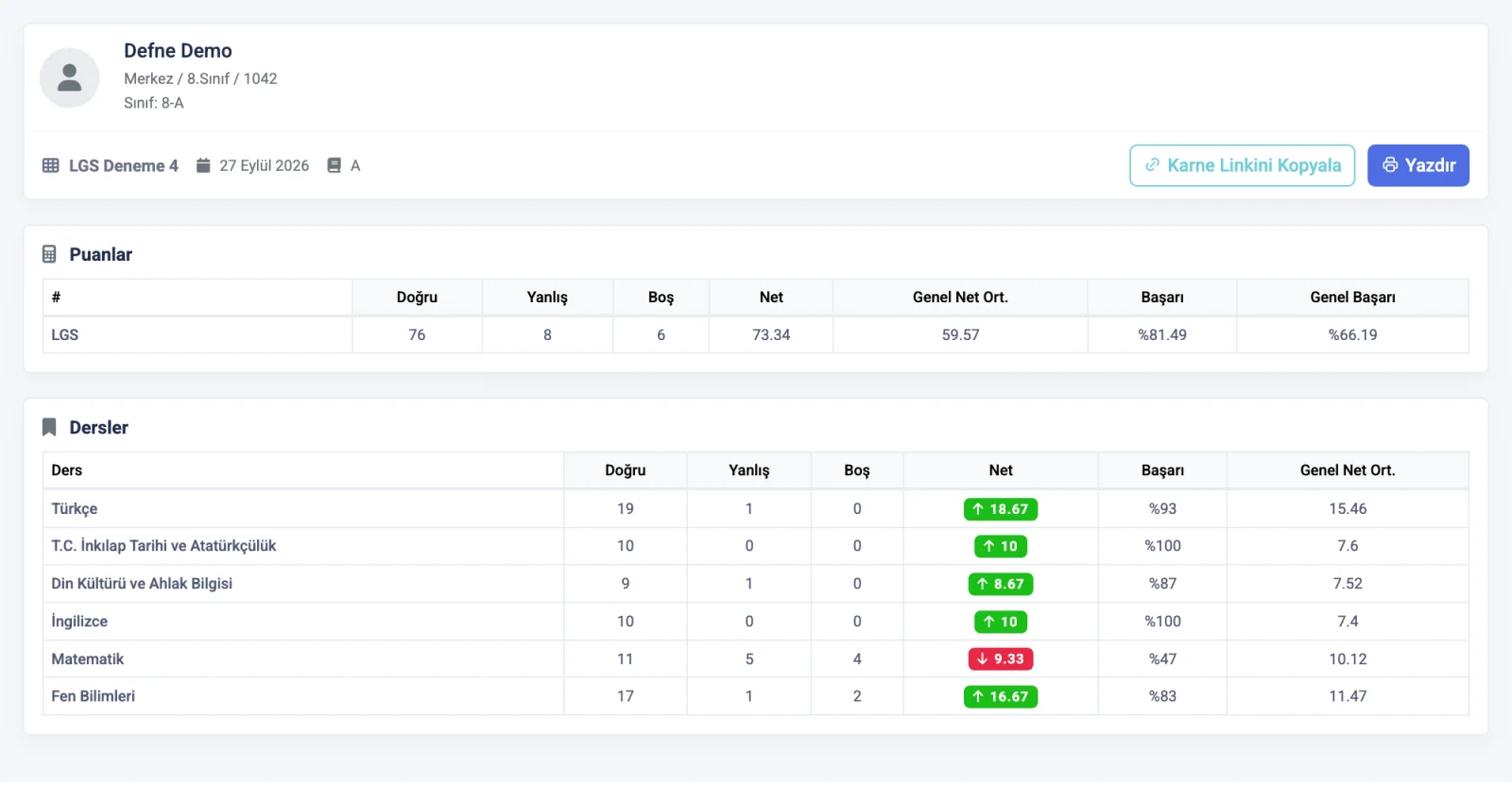Click the user avatar icon
Viewport: 1512px width, 786px height.
(x=69, y=77)
